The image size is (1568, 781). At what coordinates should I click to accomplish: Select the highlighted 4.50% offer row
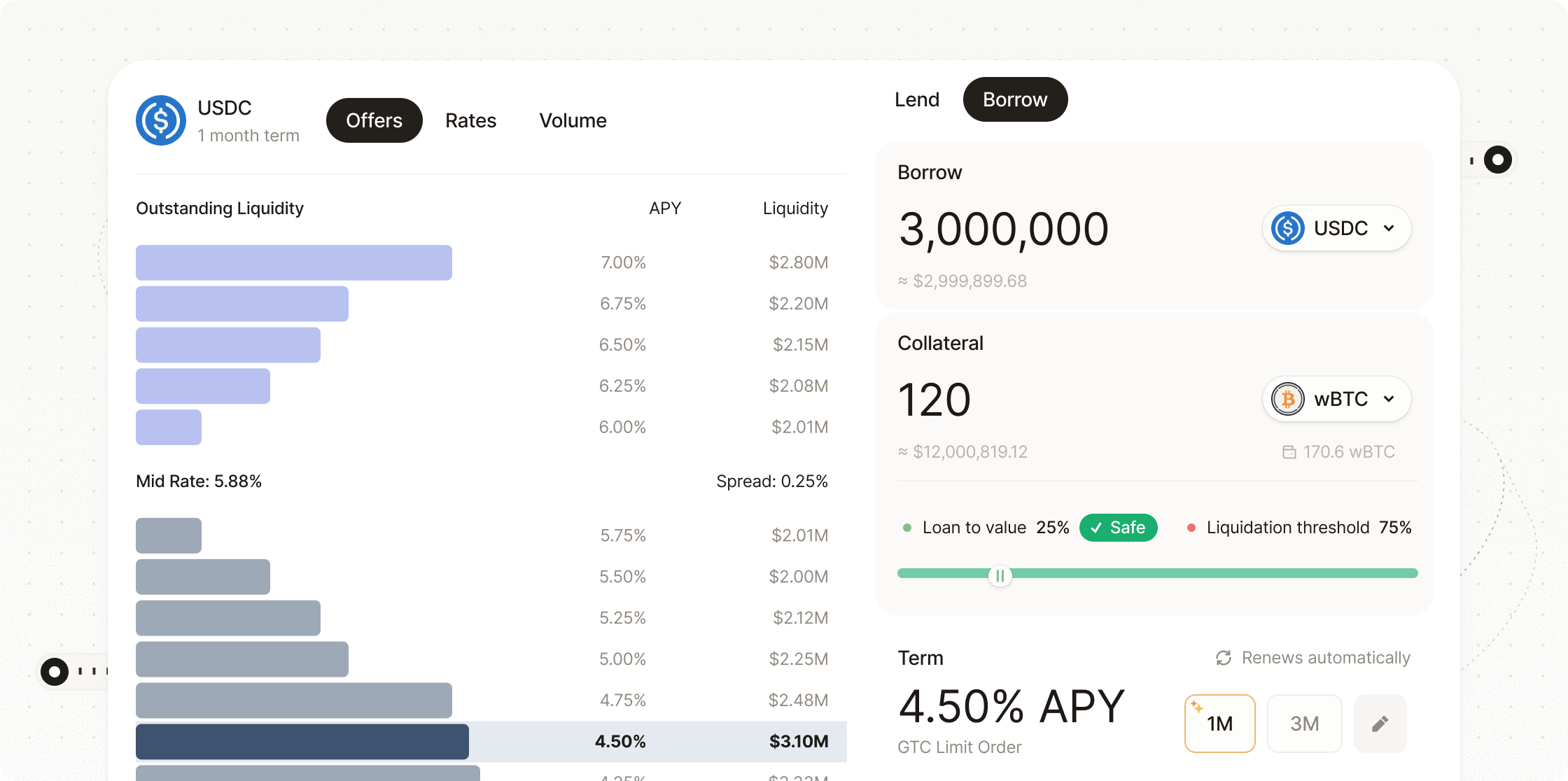pyautogui.click(x=491, y=742)
